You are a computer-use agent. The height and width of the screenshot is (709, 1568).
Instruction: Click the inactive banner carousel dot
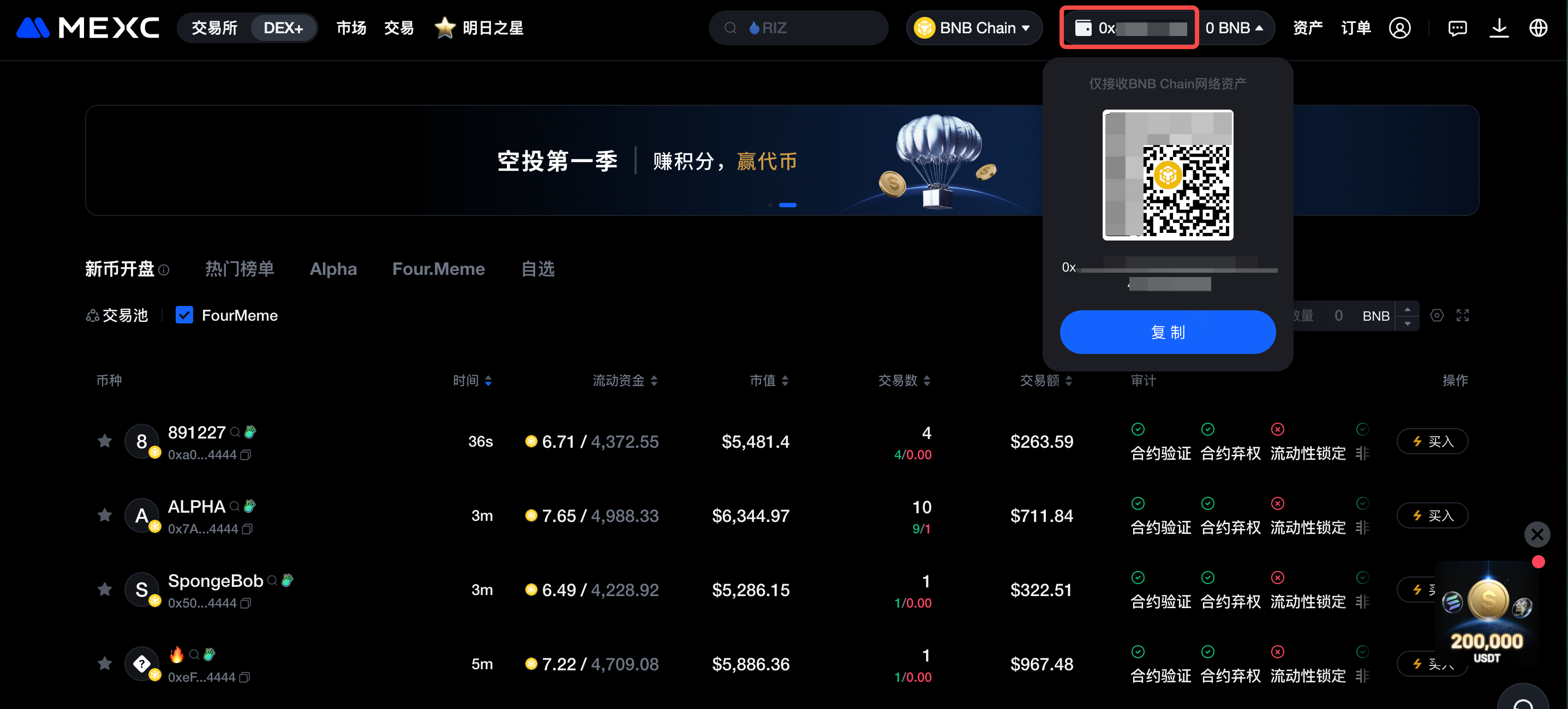pyautogui.click(x=770, y=205)
